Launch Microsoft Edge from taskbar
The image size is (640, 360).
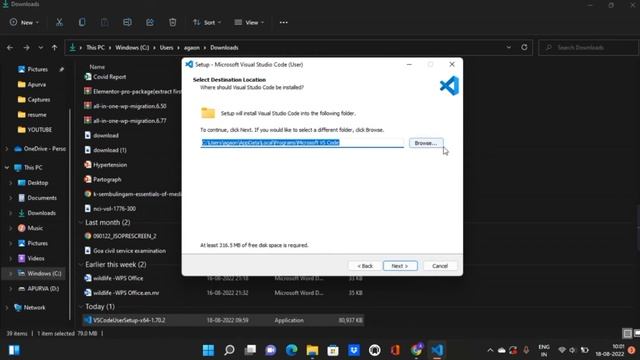coord(291,350)
